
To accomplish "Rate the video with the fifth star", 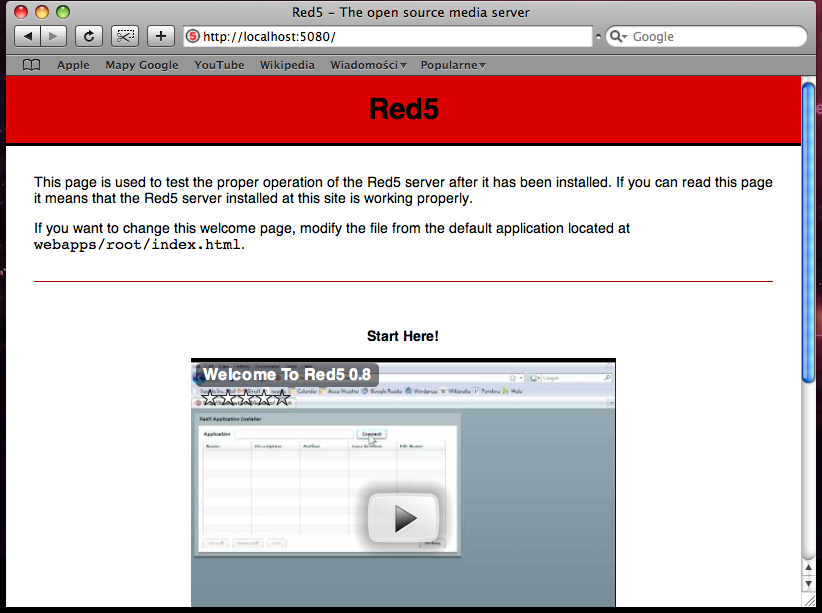I will (282, 397).
